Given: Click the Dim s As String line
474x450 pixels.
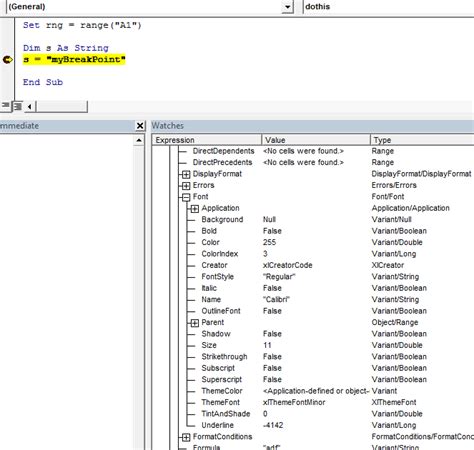Looking at the screenshot, I should pos(66,48).
